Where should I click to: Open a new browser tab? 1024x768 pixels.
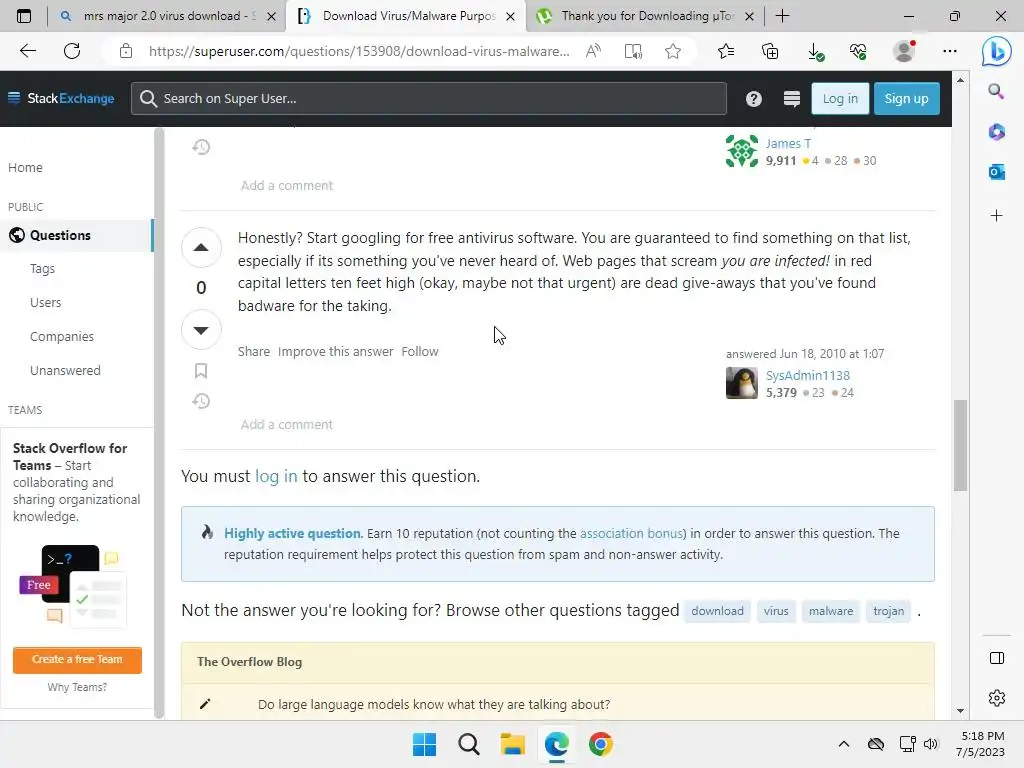tap(782, 16)
